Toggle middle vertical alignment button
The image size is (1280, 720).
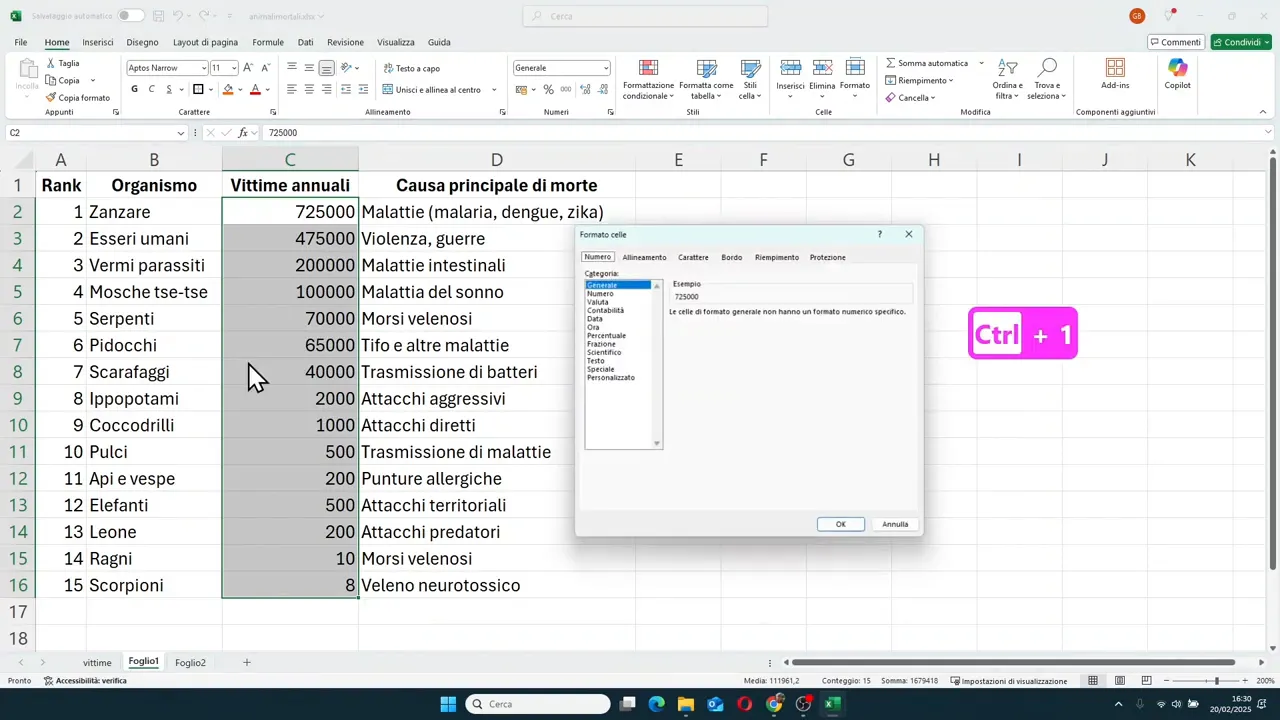point(309,68)
